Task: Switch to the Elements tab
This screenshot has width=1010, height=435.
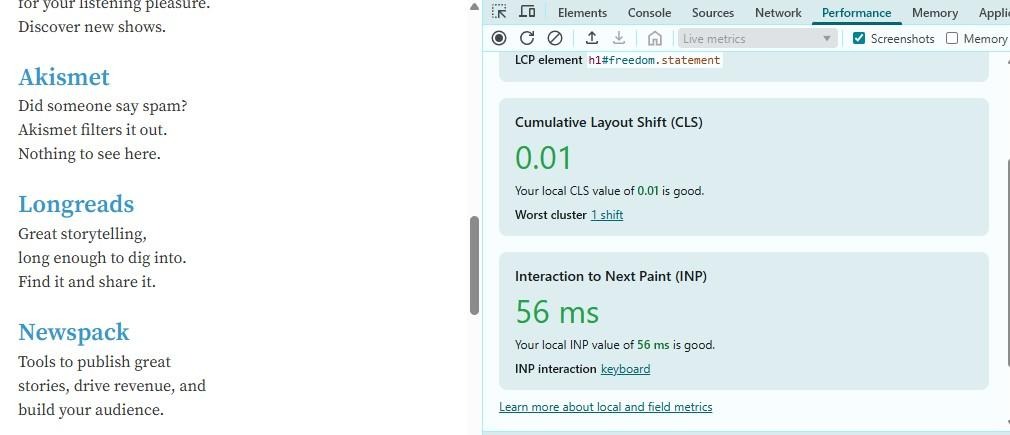Action: point(582,13)
